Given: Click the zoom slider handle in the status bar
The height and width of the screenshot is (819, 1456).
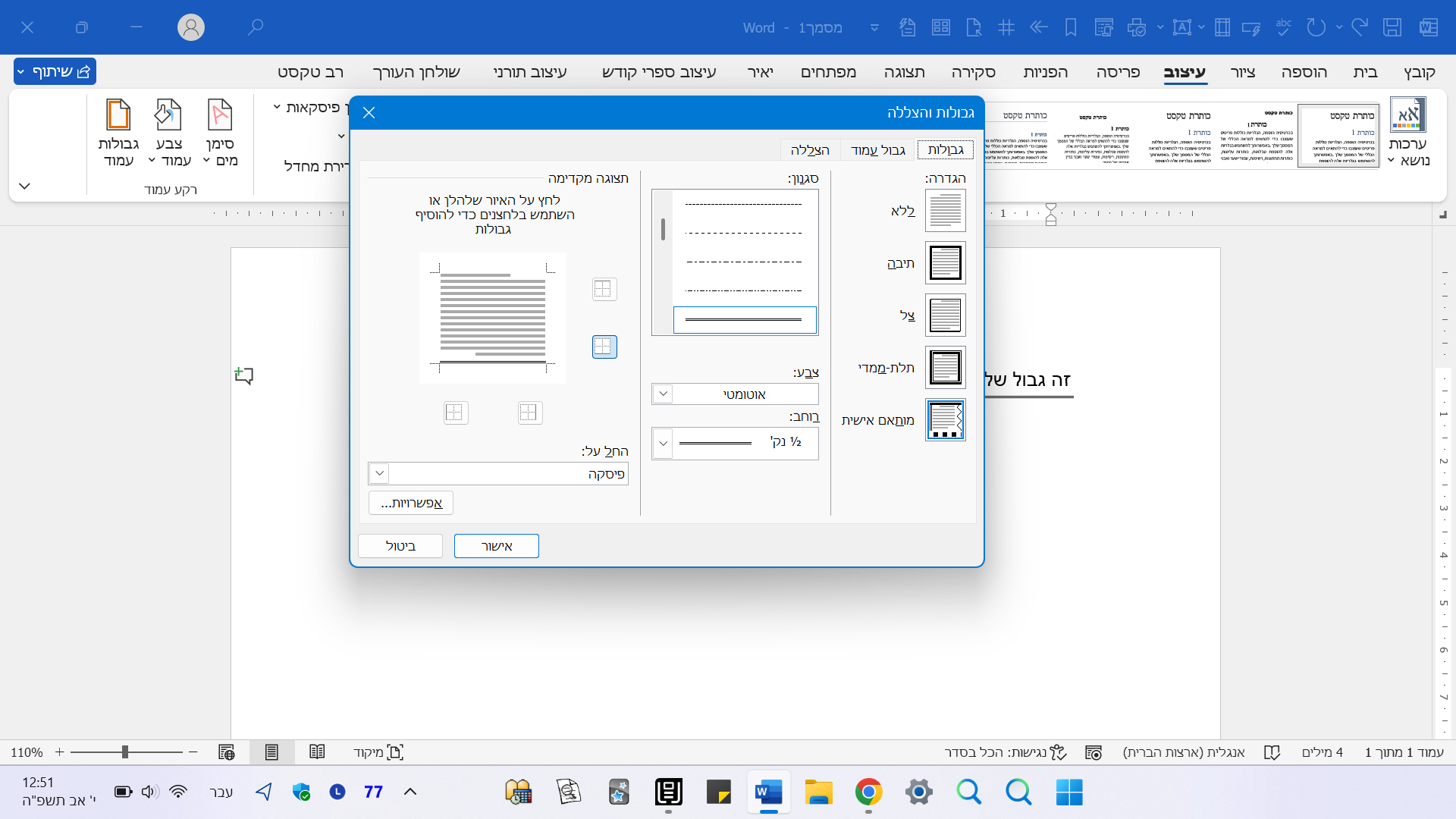Looking at the screenshot, I should tap(125, 752).
